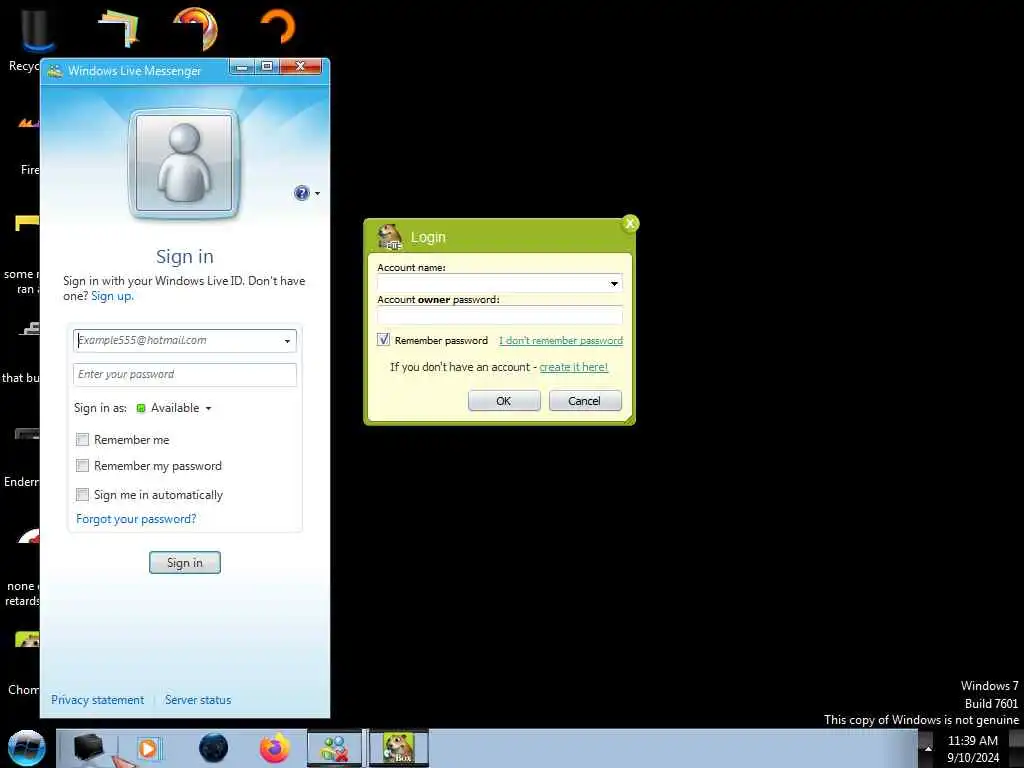Open the Recycle Bin desktop icon
The width and height of the screenshot is (1024, 768).
tap(37, 31)
